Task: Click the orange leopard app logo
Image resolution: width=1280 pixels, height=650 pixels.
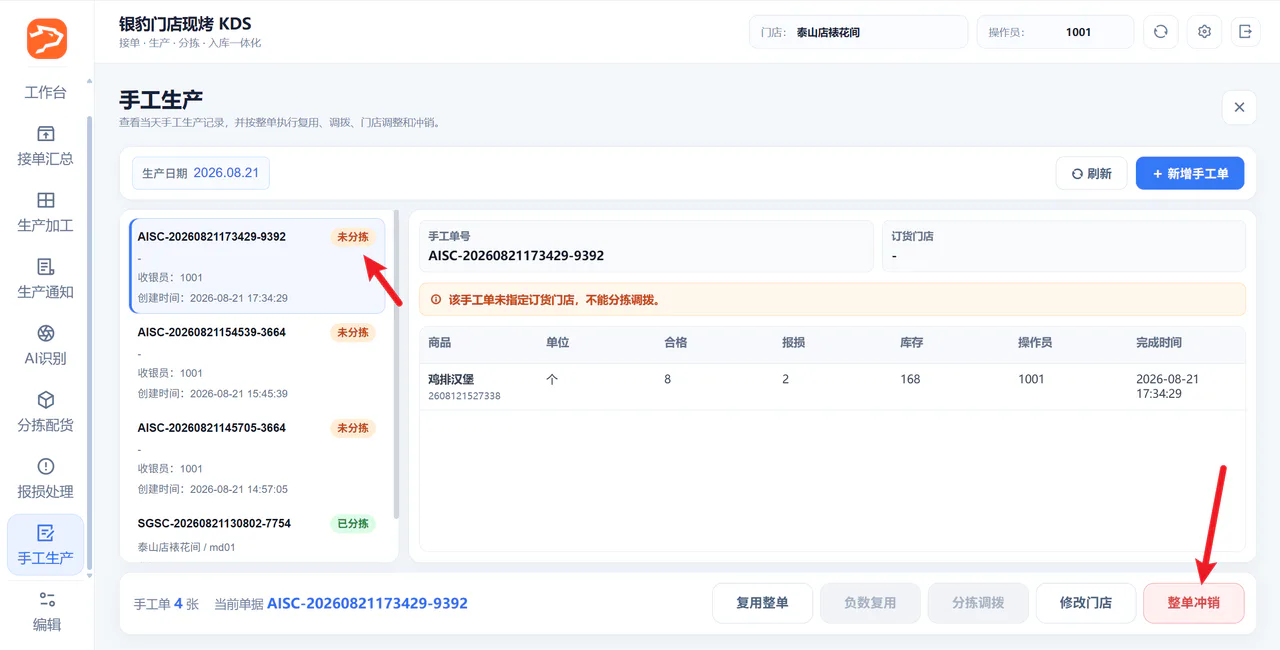Action: coord(47,39)
